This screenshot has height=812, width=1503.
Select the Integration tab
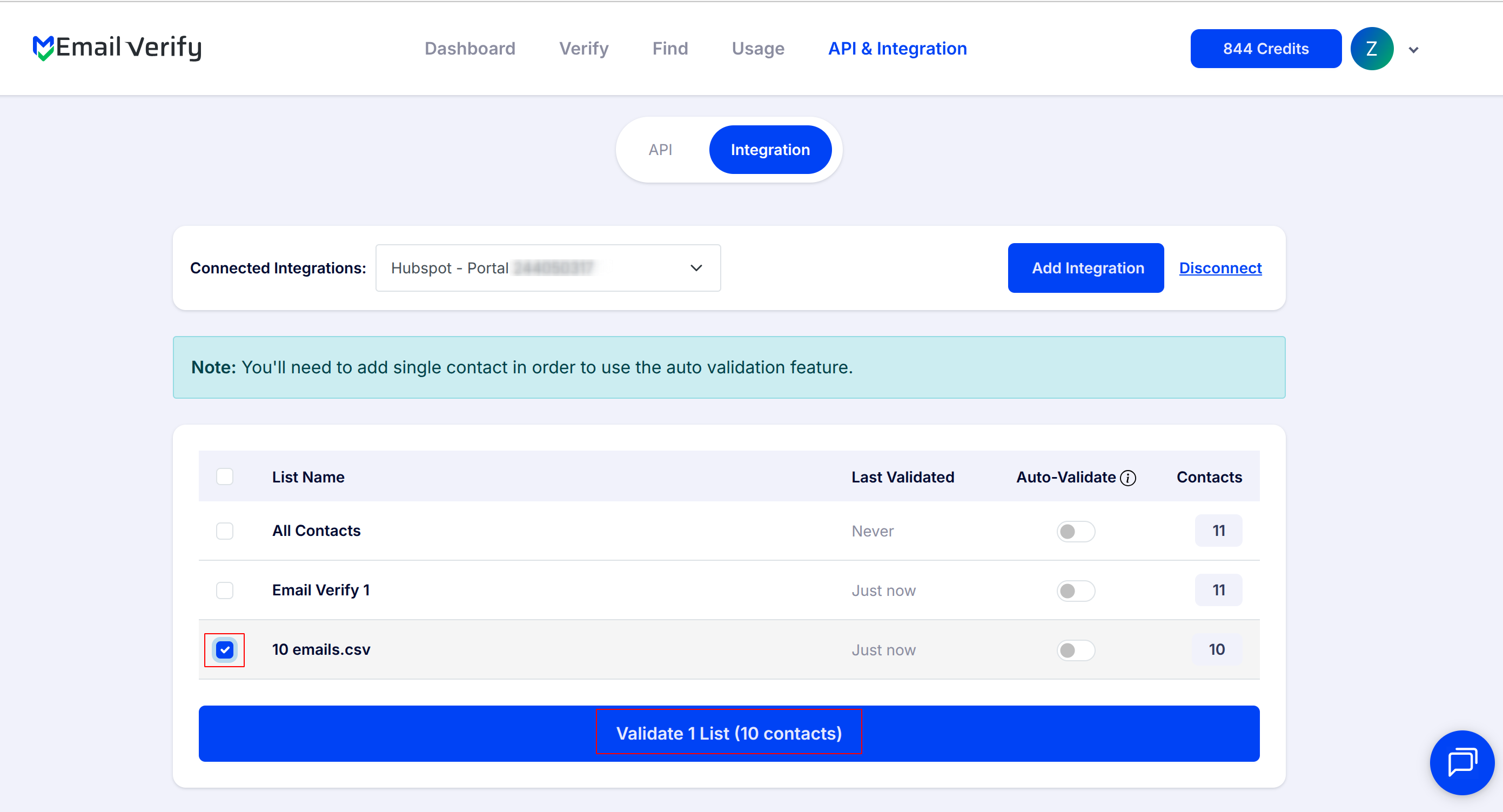[x=770, y=150]
